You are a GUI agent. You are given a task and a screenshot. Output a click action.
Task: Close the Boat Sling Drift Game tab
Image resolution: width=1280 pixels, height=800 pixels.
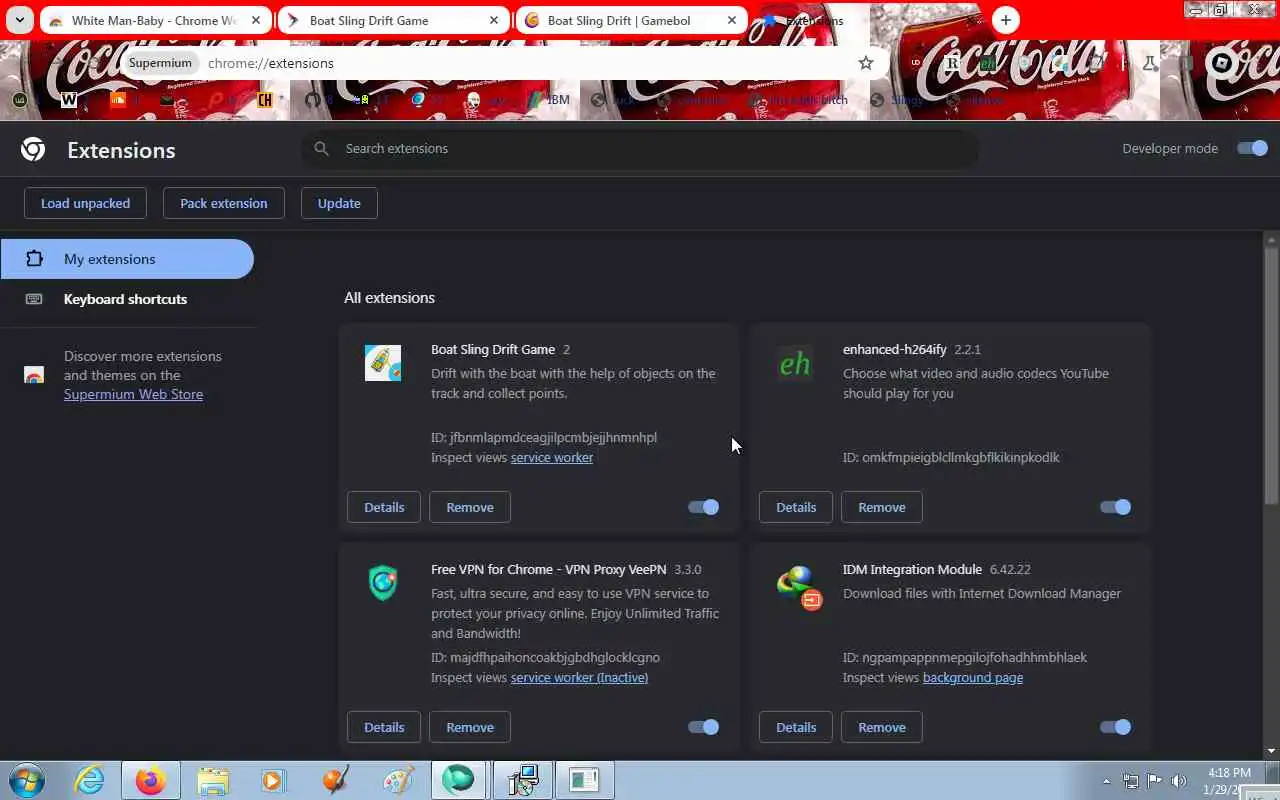494,20
